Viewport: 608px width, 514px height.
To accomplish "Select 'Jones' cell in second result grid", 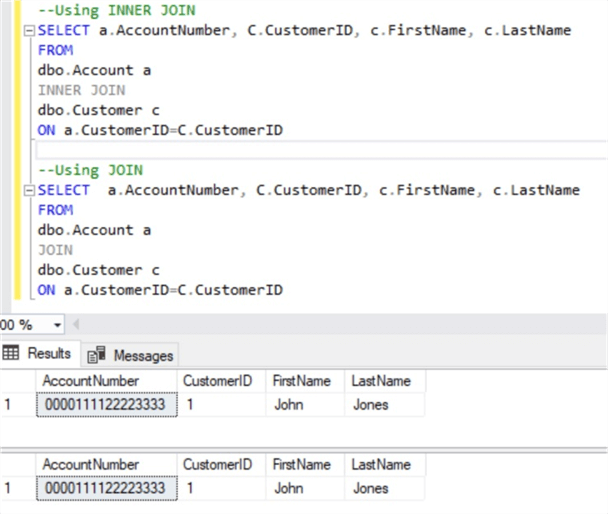I will tap(385, 488).
